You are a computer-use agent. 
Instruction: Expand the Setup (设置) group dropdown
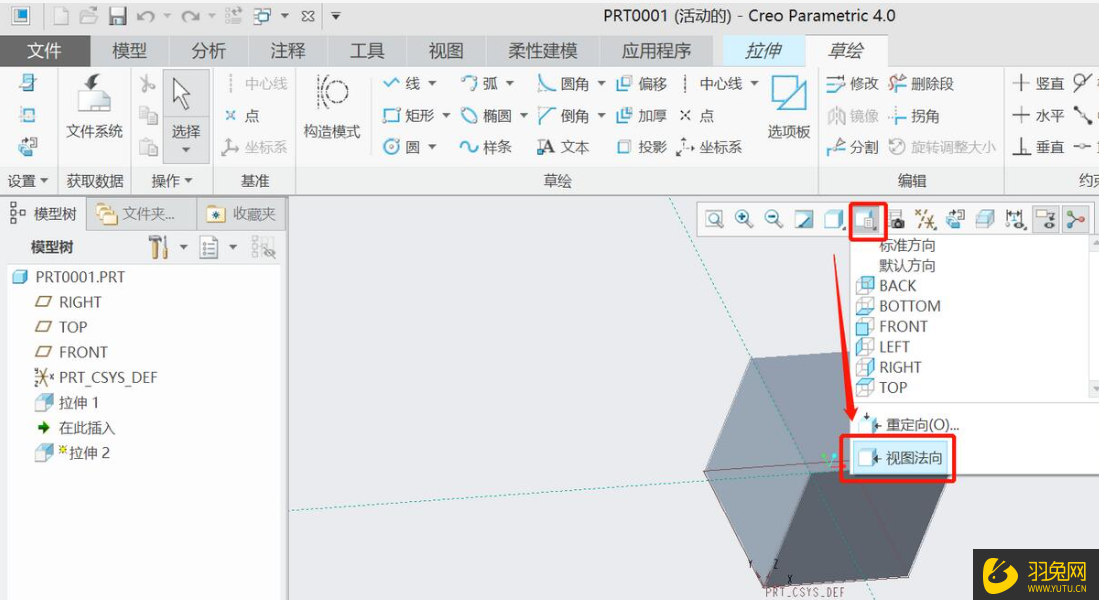28,181
